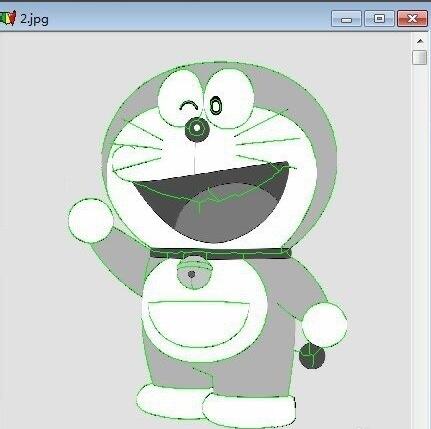431x429 pixels.
Task: Click the 2.jpg title bar text
Action: (x=34, y=19)
